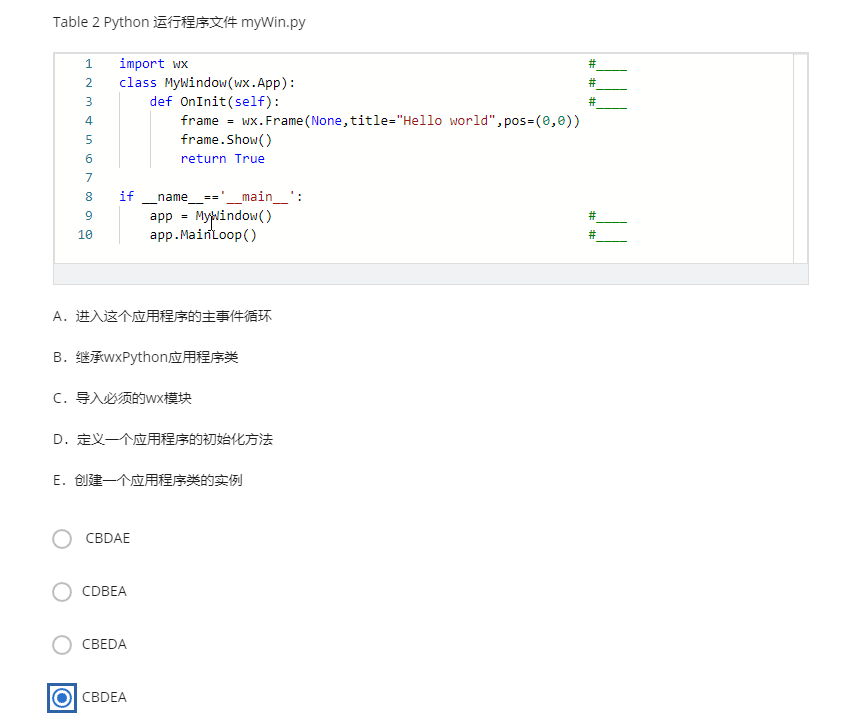Click the wx.Frame 'Hello world' code line

380,121
